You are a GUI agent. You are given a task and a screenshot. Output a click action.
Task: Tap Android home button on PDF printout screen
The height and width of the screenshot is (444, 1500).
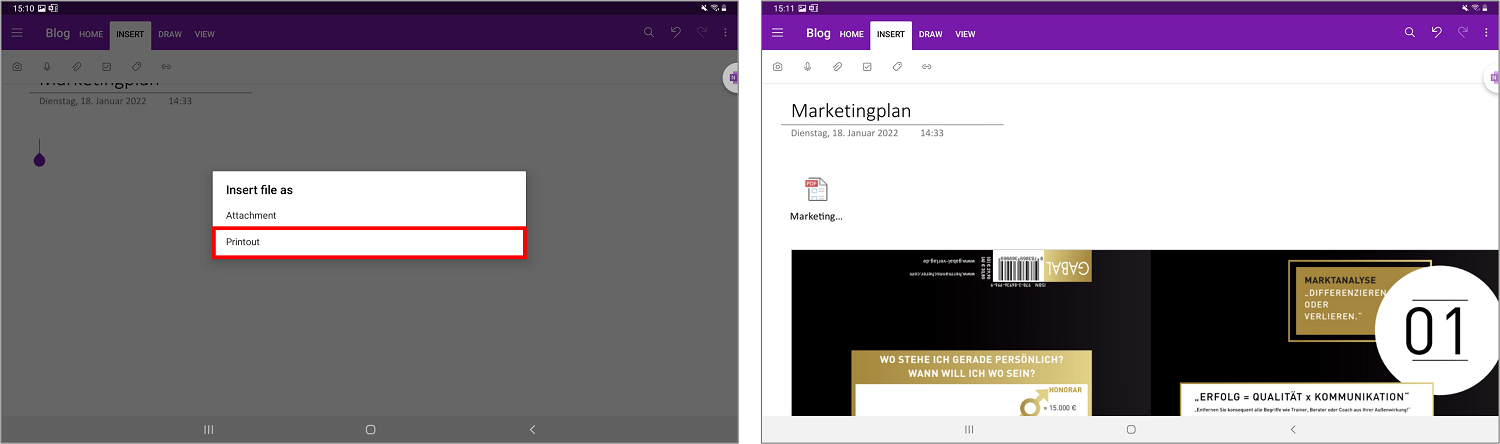pos(1131,429)
